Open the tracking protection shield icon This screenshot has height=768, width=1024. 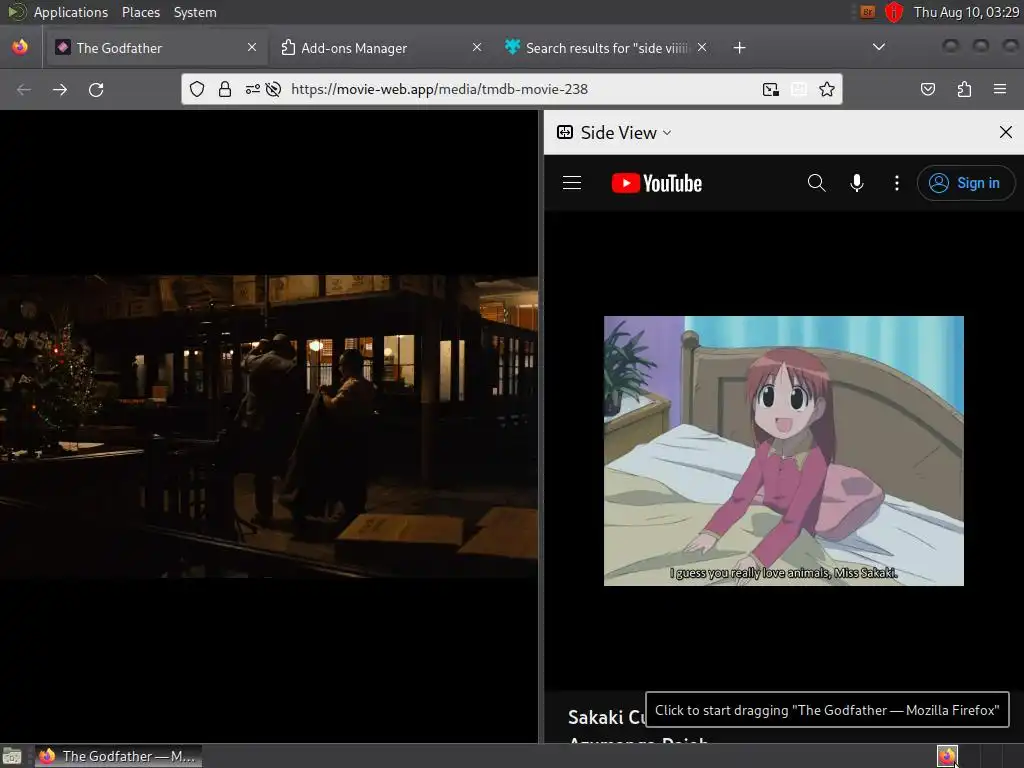pos(197,89)
